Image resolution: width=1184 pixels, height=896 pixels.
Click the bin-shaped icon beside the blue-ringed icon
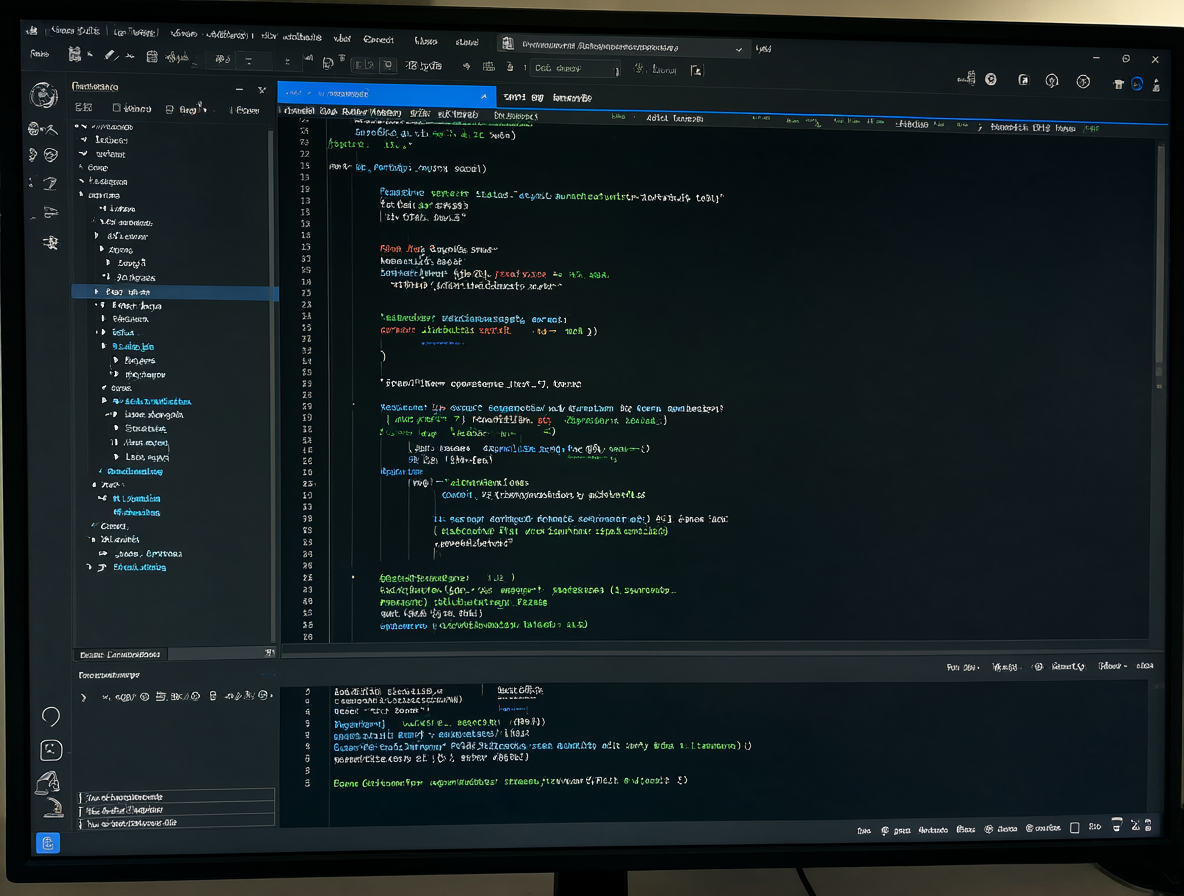pyautogui.click(x=1119, y=84)
